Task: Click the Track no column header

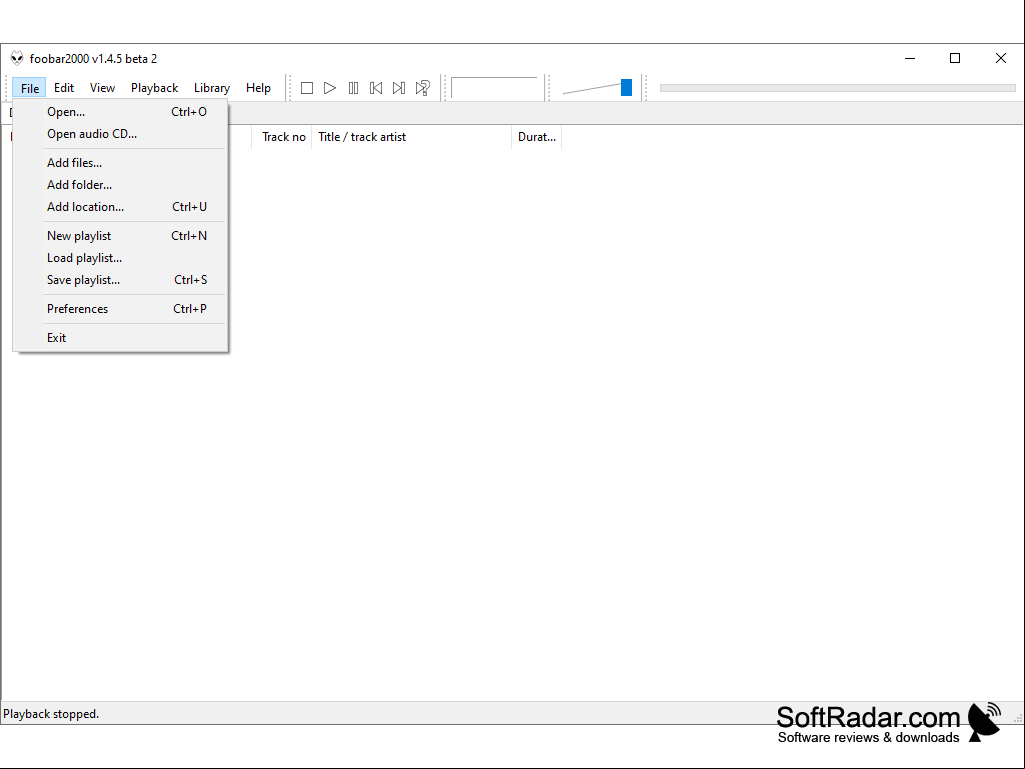Action: pos(282,137)
